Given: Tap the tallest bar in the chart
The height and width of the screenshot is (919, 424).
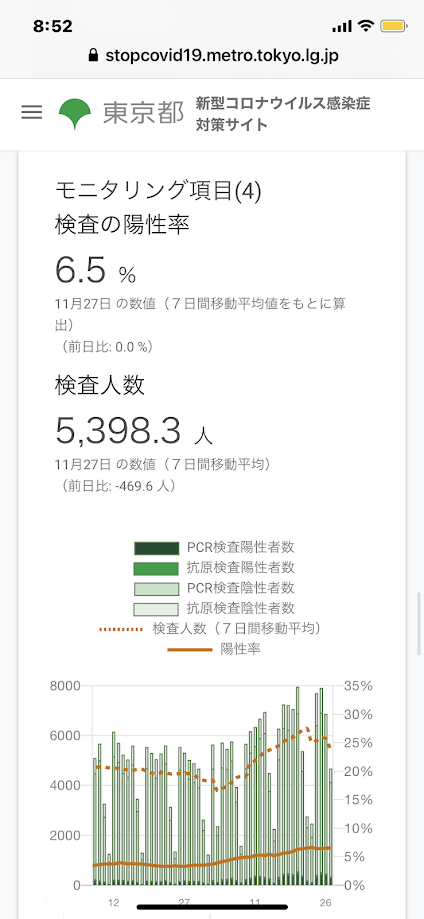Looking at the screenshot, I should pos(297,785).
